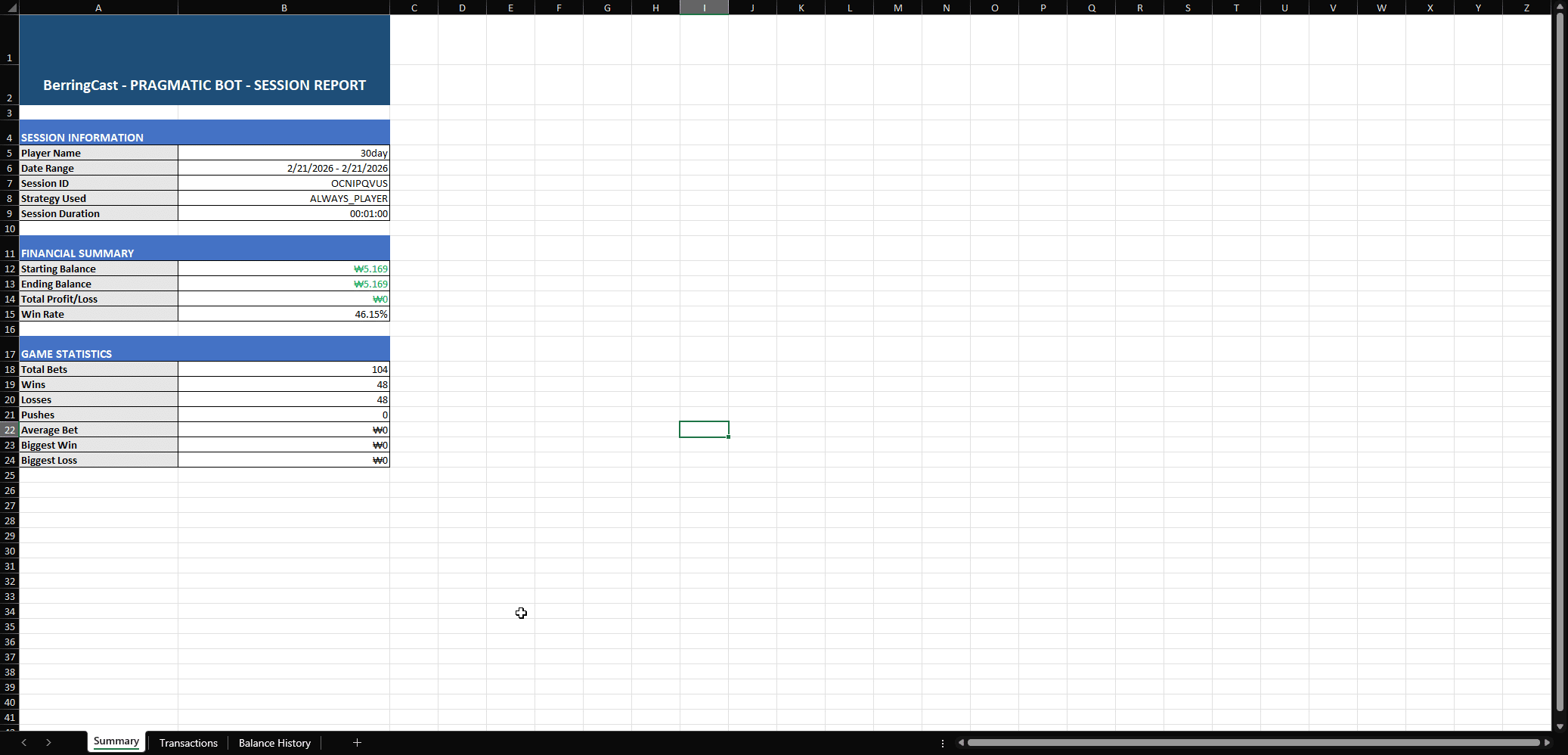Click the vertical scrollbar thumb
The width and height of the screenshot is (1568, 755).
[1560, 362]
